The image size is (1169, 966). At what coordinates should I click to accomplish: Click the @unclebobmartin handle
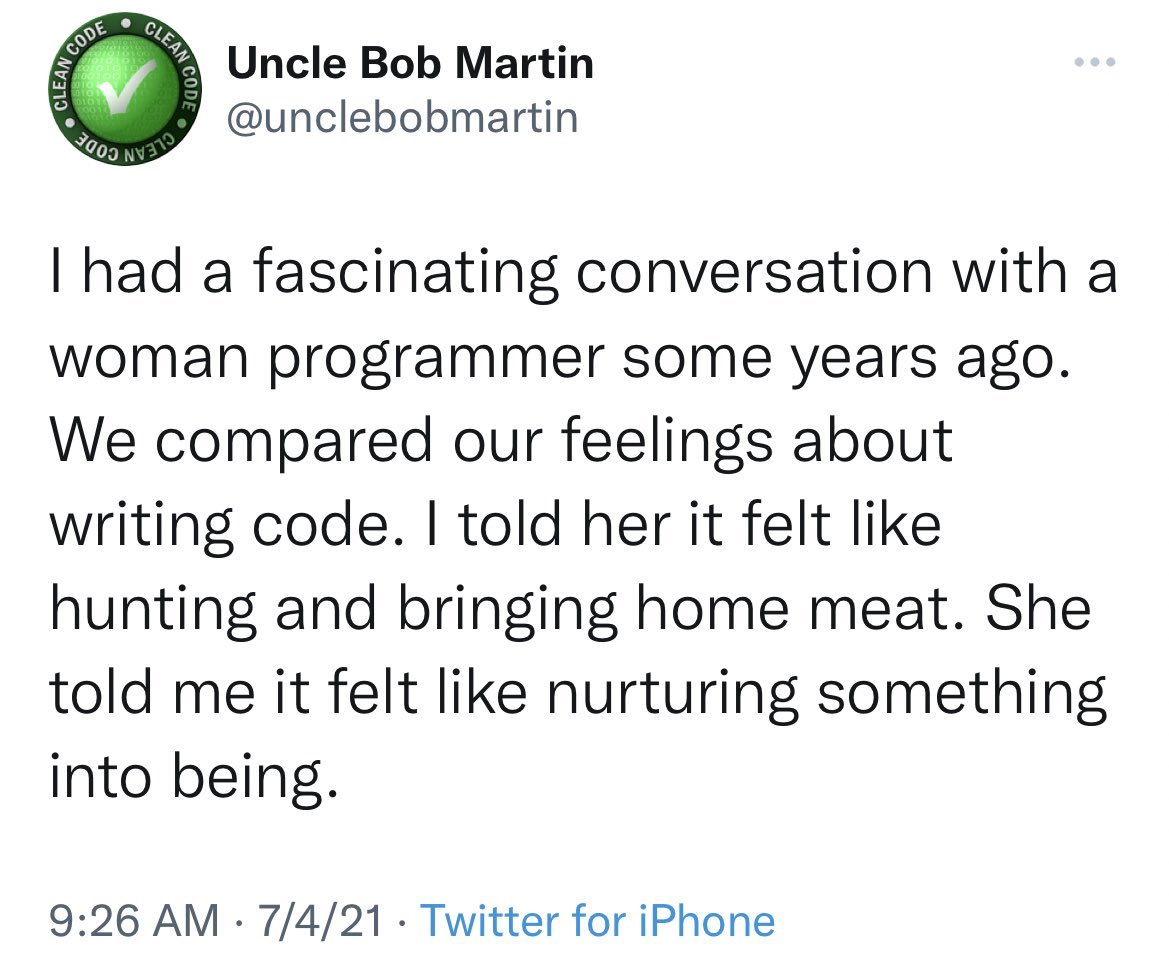click(402, 117)
